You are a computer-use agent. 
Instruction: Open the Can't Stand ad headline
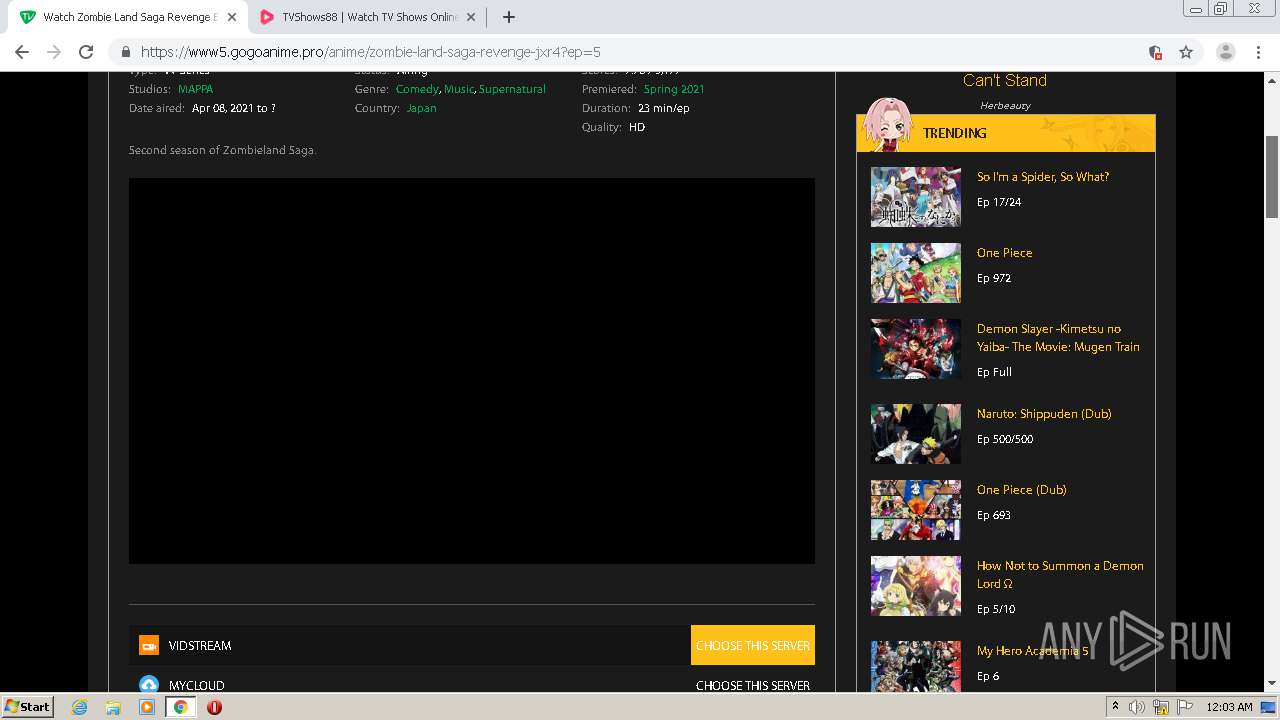tap(1005, 81)
